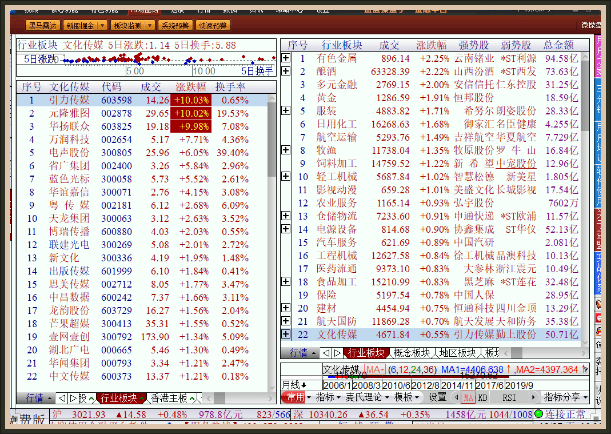Screen dimensions: 611x434
Task: Click scroll-up arrow of sector list scrollbar
Action: 585,57
